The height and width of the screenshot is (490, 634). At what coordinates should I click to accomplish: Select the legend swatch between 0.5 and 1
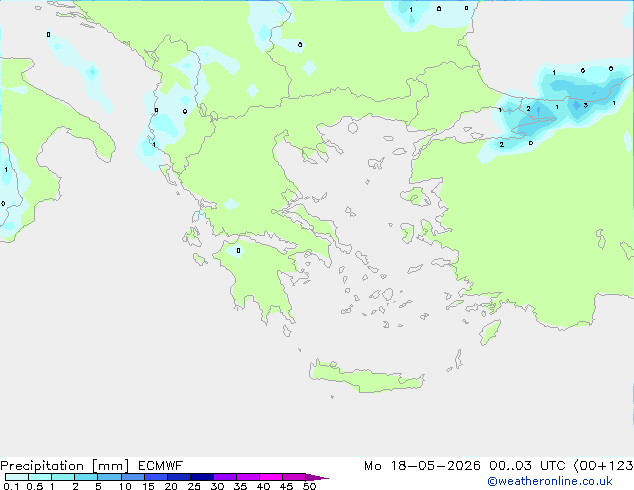(40, 477)
